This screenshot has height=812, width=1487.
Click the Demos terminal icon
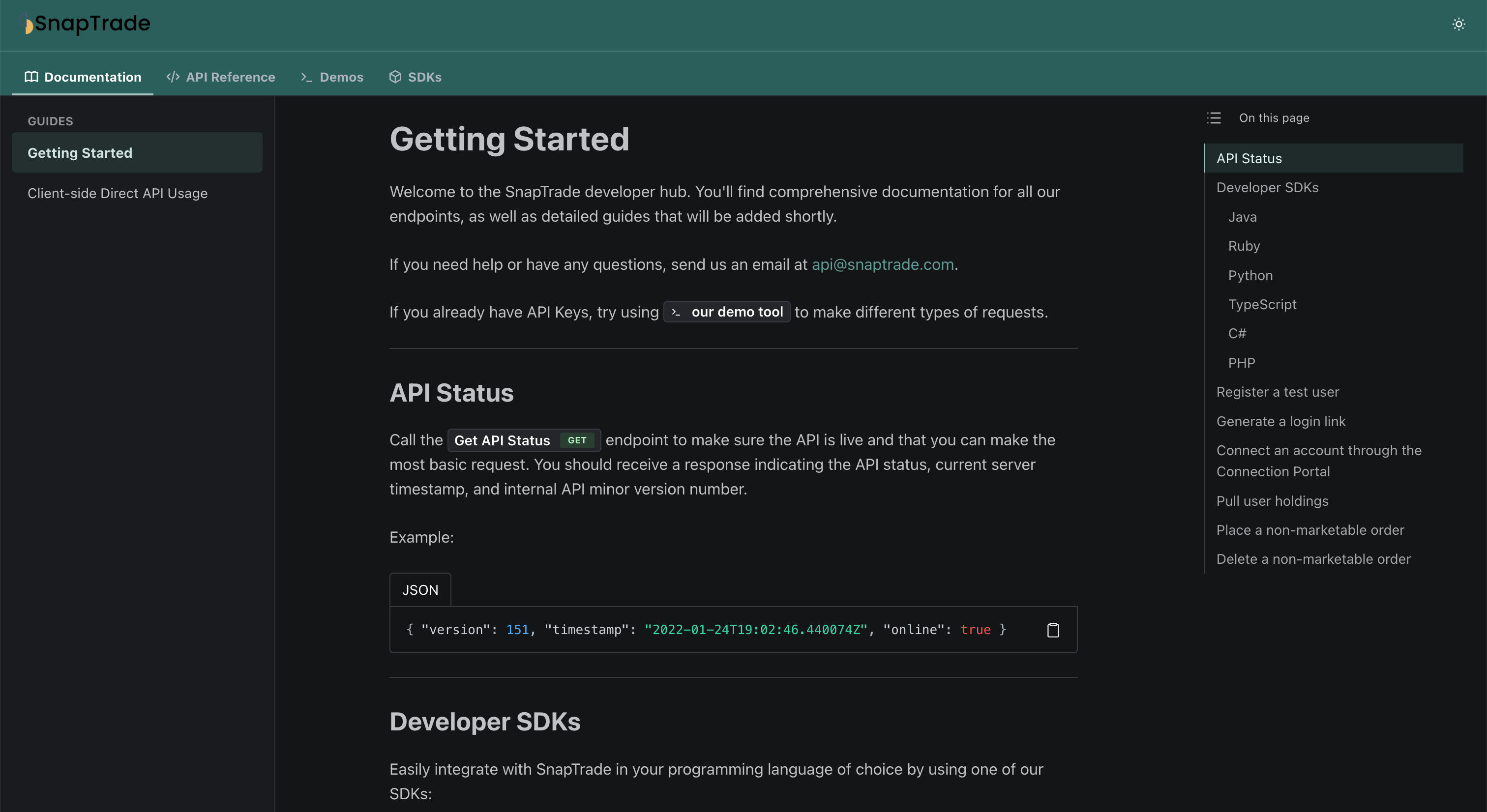(306, 77)
